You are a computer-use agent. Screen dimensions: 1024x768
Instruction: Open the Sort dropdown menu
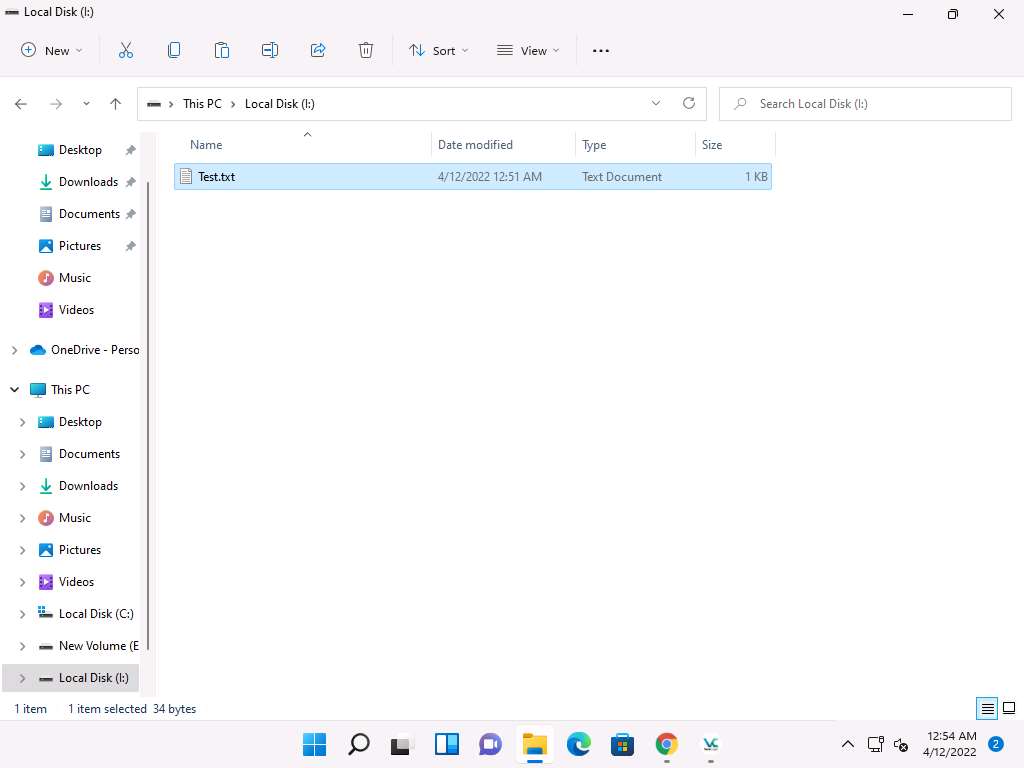click(438, 50)
